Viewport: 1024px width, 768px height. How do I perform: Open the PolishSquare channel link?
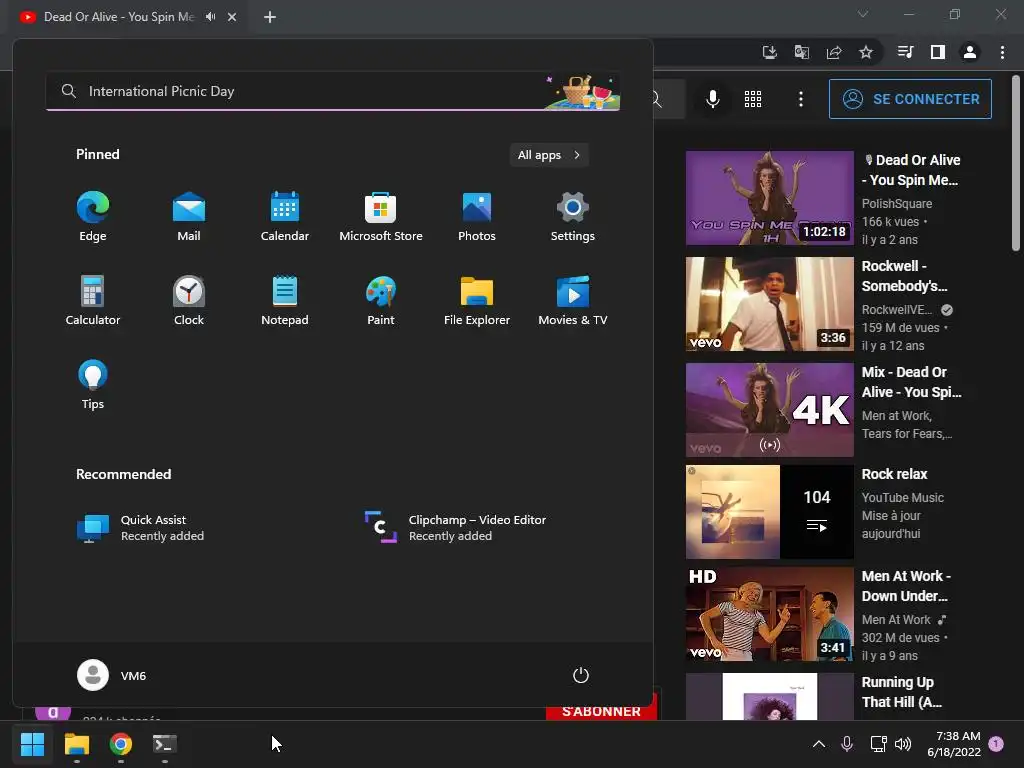click(897, 204)
